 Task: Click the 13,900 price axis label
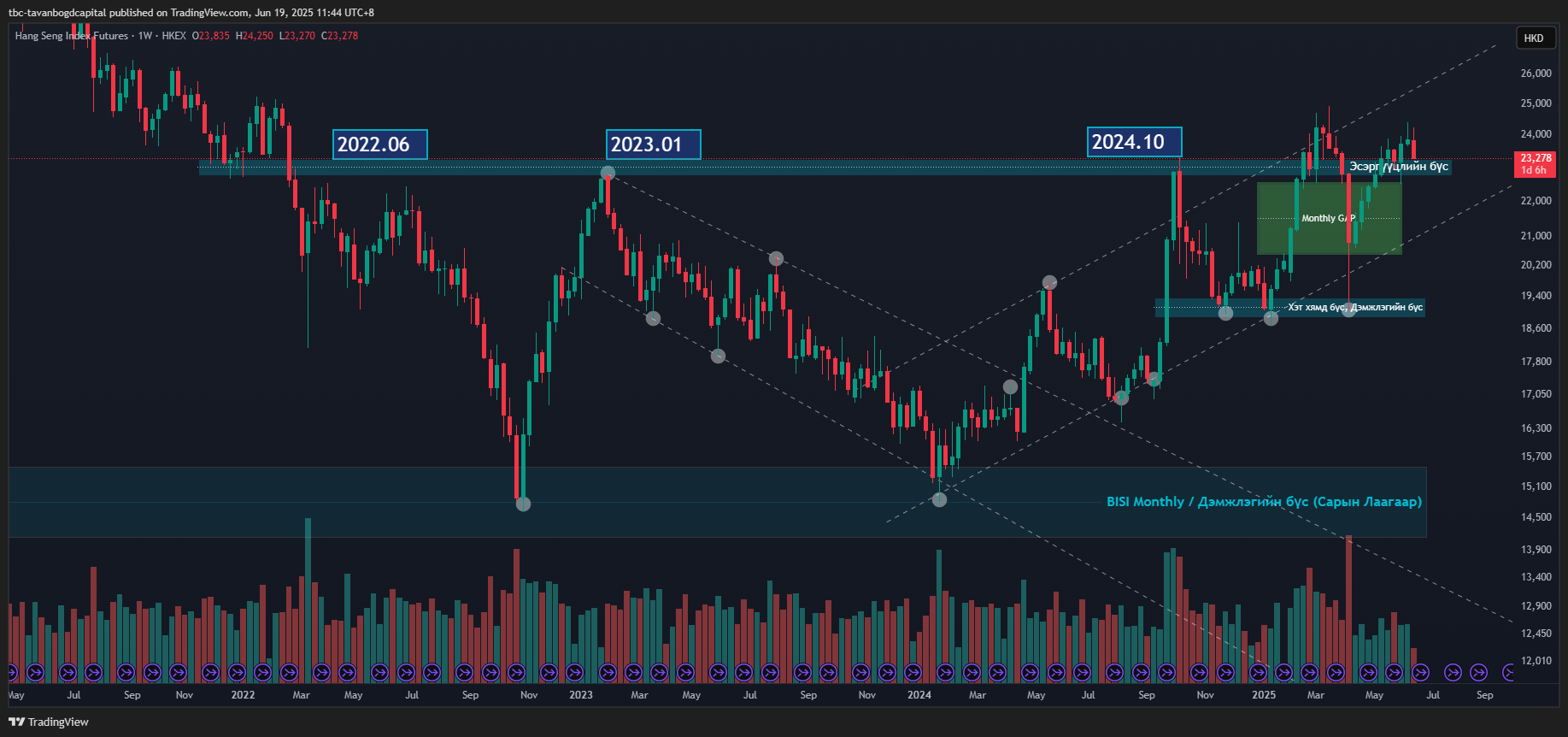(1536, 550)
